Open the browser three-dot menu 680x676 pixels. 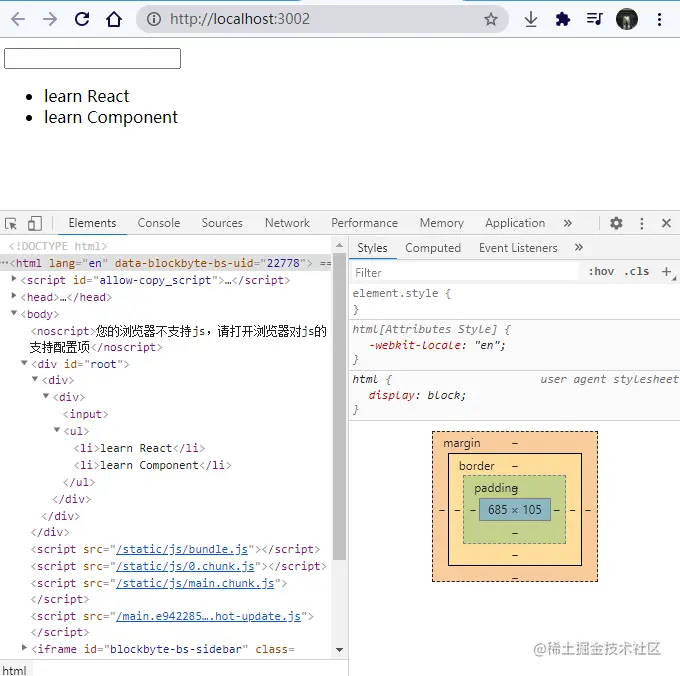pyautogui.click(x=659, y=19)
